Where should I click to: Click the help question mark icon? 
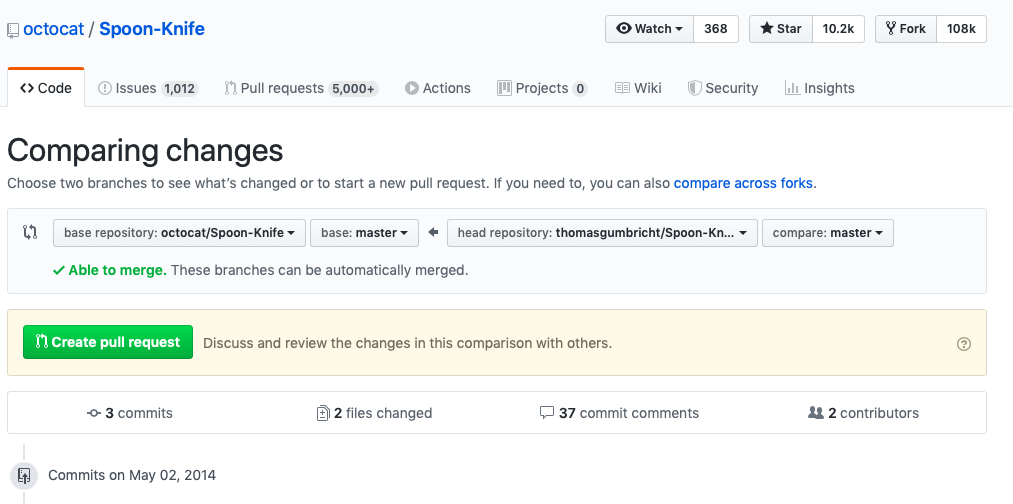pyautogui.click(x=963, y=343)
